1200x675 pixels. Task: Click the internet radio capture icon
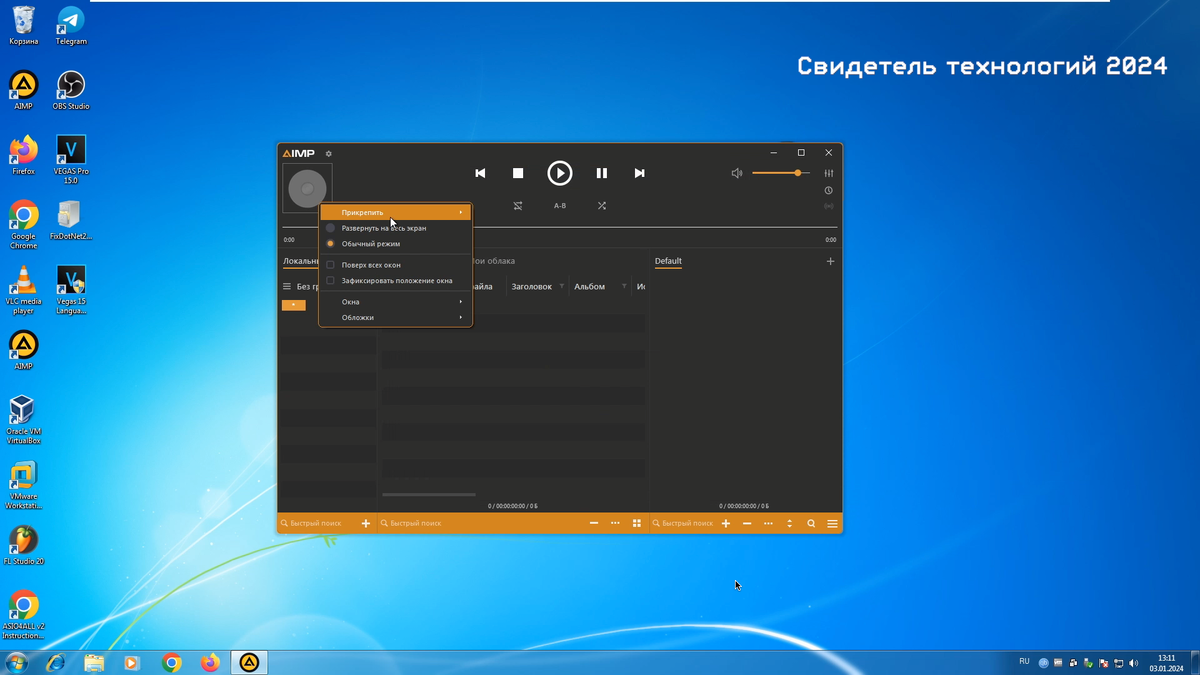click(829, 206)
